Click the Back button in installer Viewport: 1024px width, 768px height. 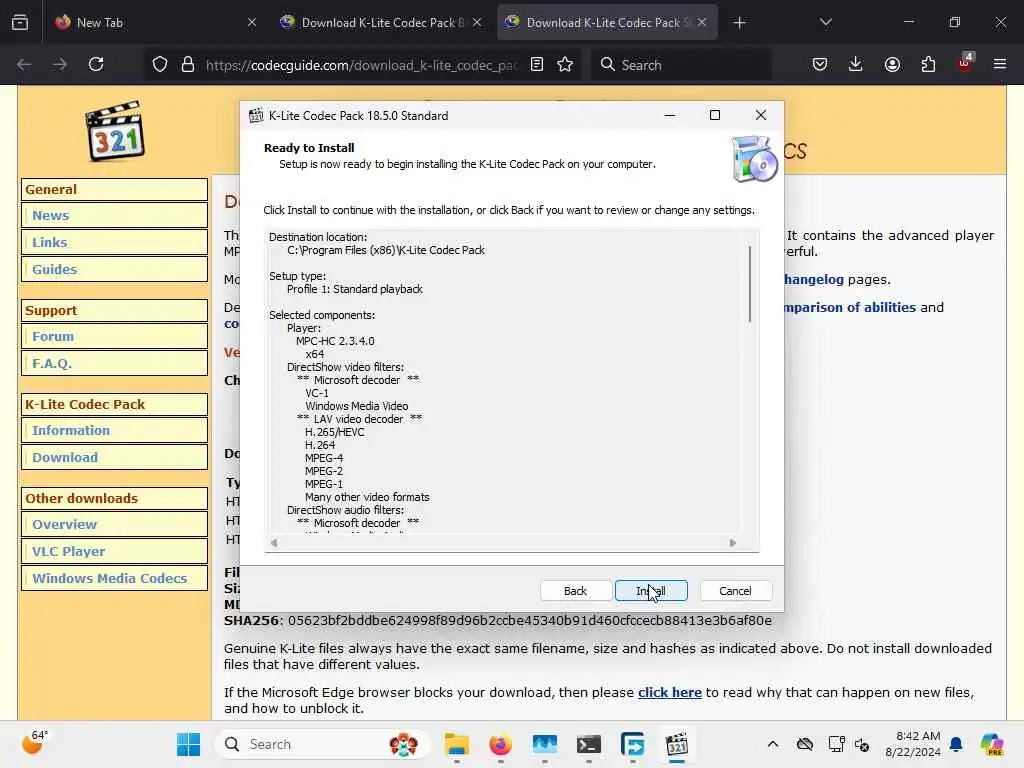(575, 590)
